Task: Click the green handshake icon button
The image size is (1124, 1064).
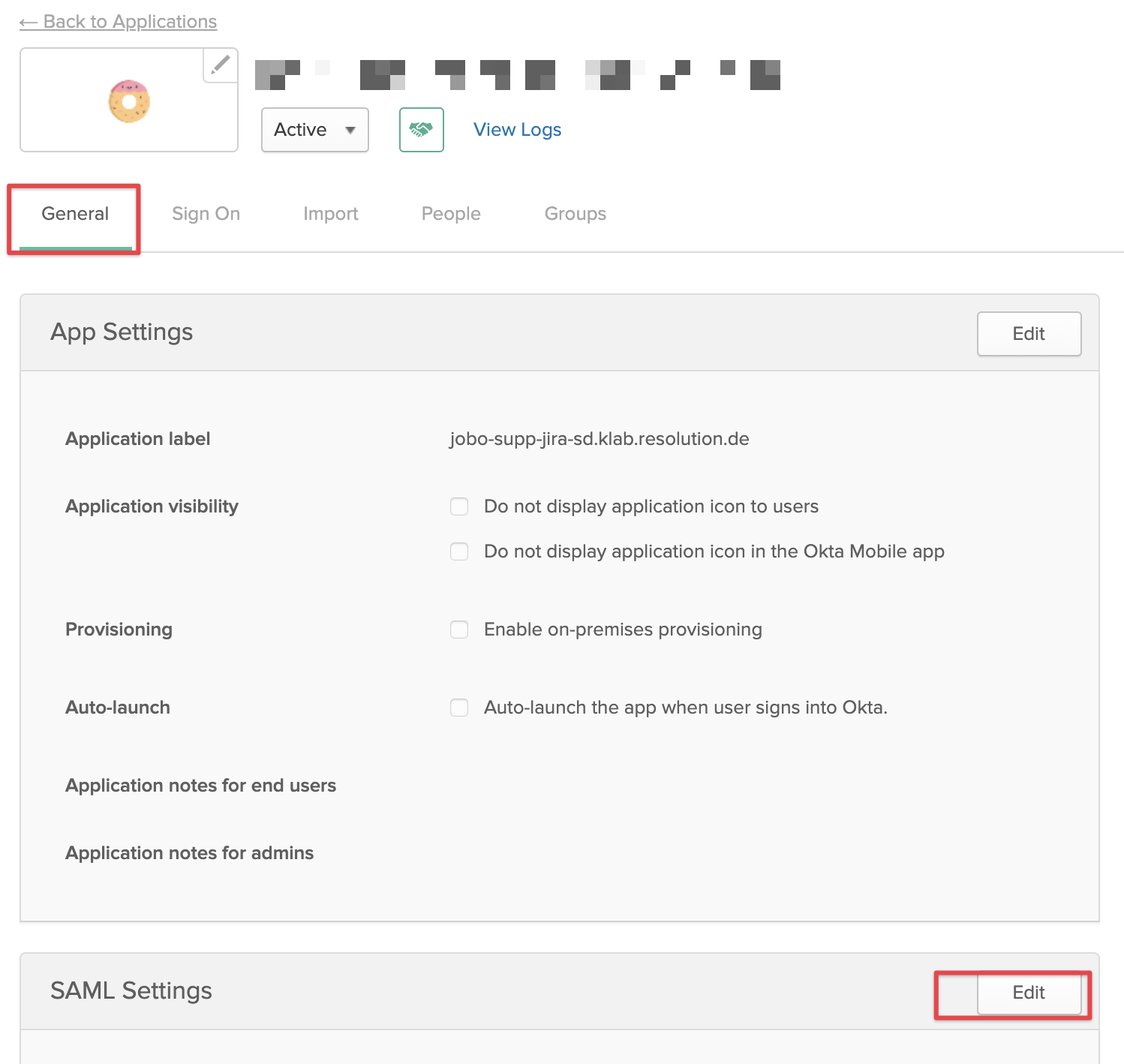Action: (x=421, y=130)
